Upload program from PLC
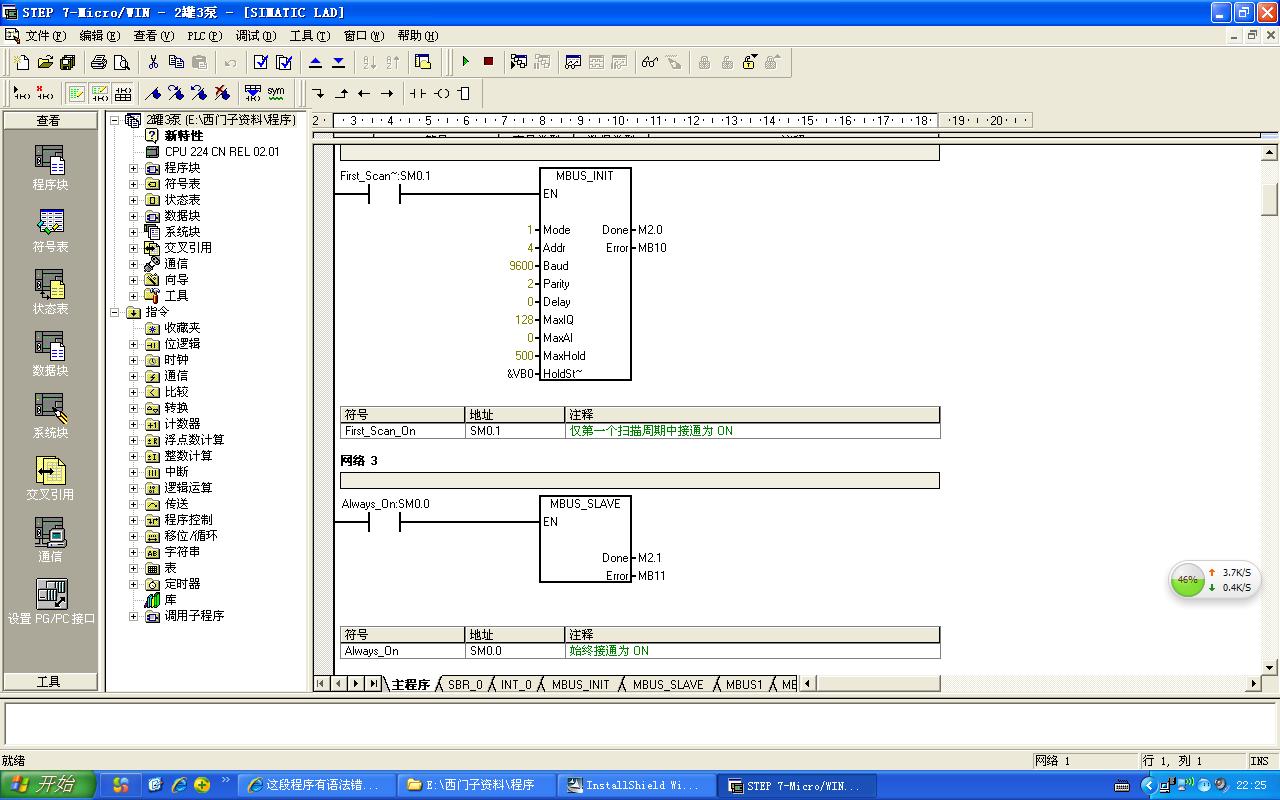The image size is (1280, 800). (315, 62)
